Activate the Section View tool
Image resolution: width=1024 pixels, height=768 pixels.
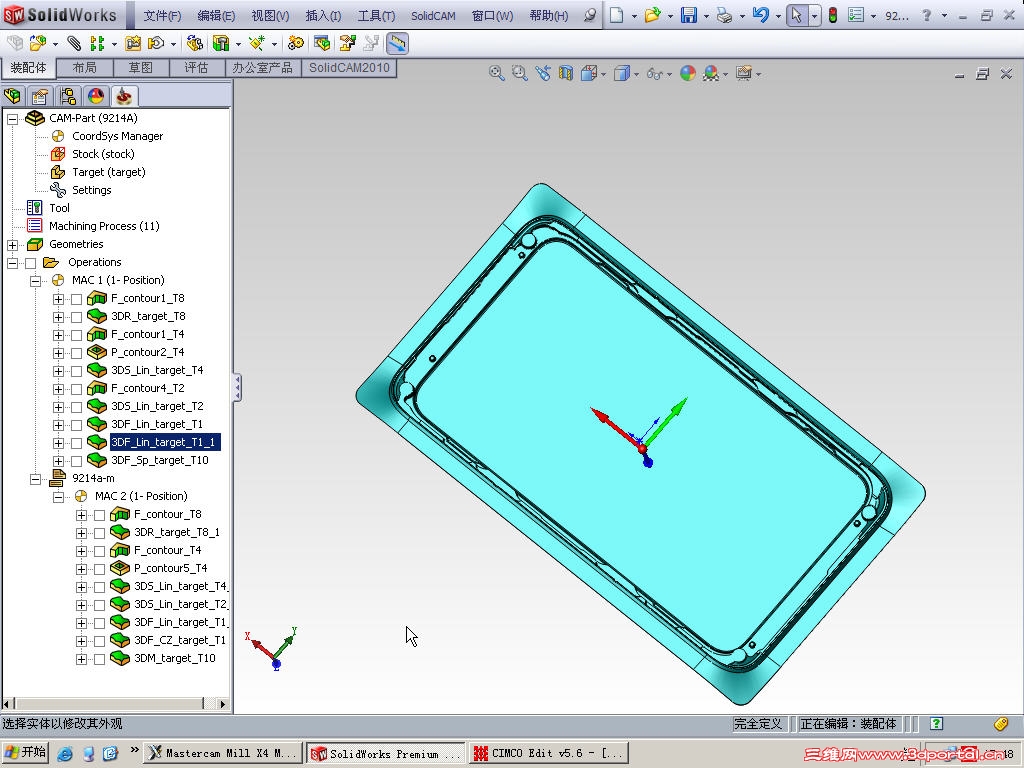pyautogui.click(x=568, y=73)
